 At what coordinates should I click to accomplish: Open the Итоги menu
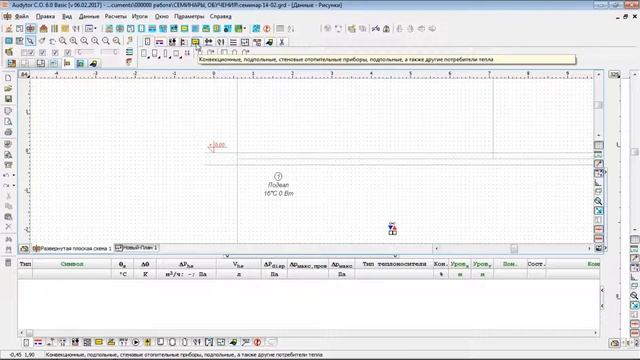(x=140, y=16)
